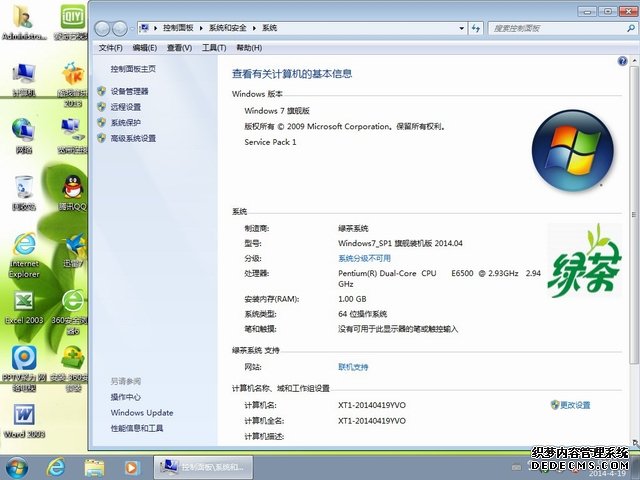Image resolution: width=640 pixels, height=480 pixels.
Task: Select the text Windows 7 旗舰版
Action: (277, 111)
